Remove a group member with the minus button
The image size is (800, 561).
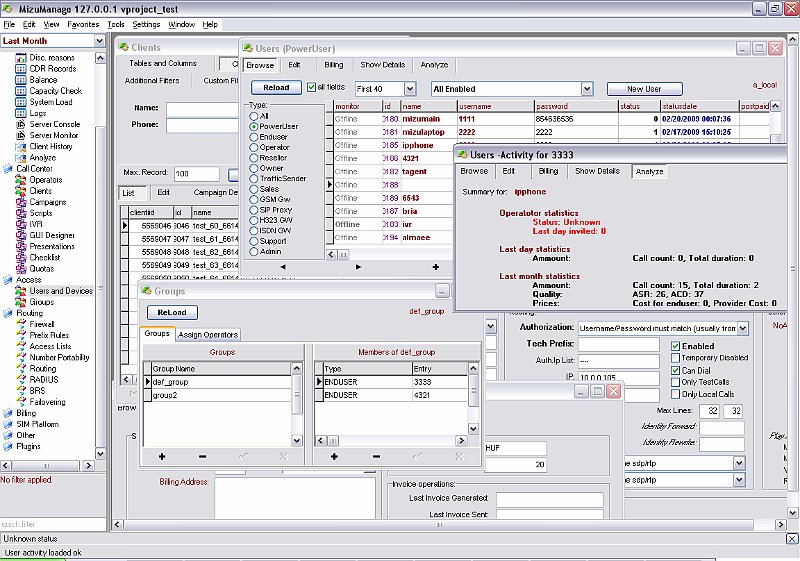pyautogui.click(x=376, y=456)
